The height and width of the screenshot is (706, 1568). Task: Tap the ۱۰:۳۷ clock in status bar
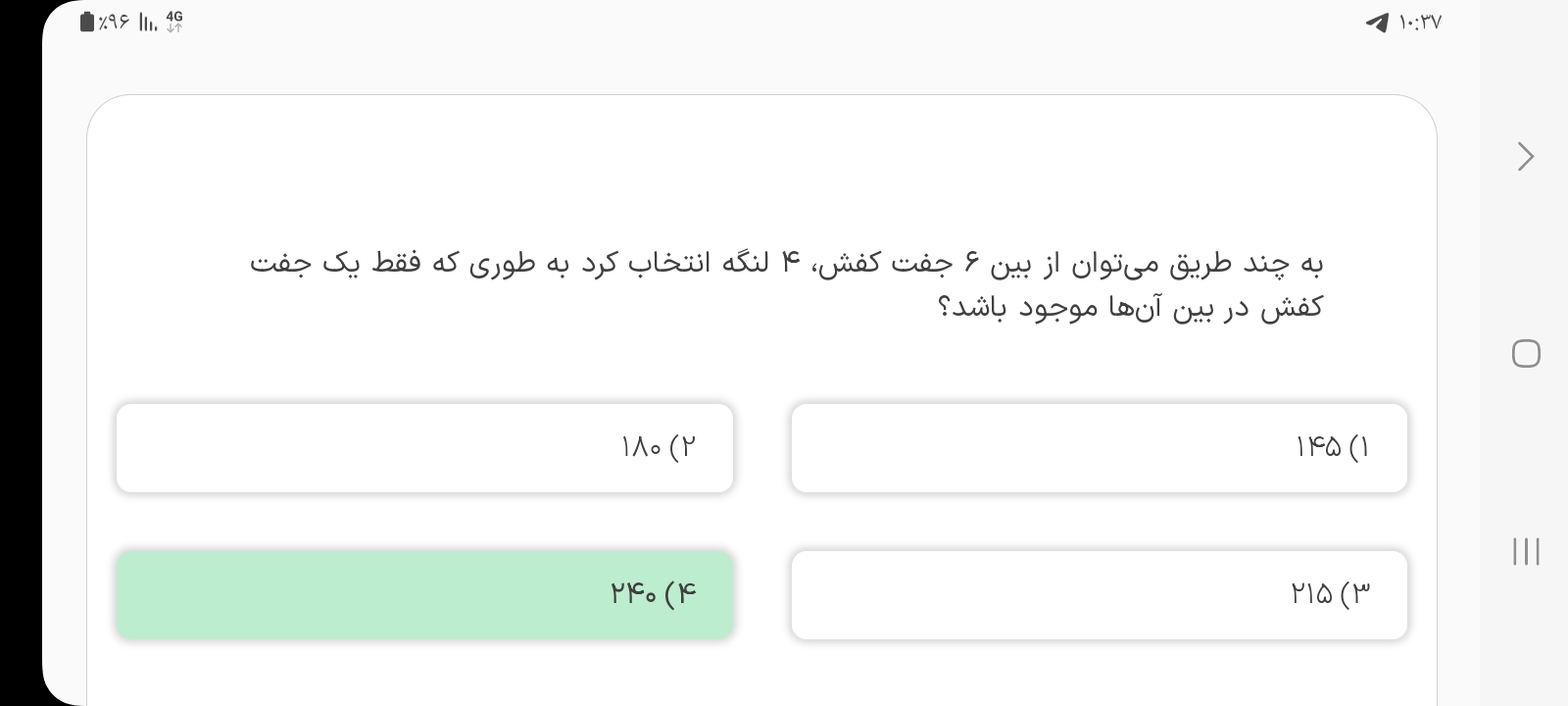point(1421,23)
